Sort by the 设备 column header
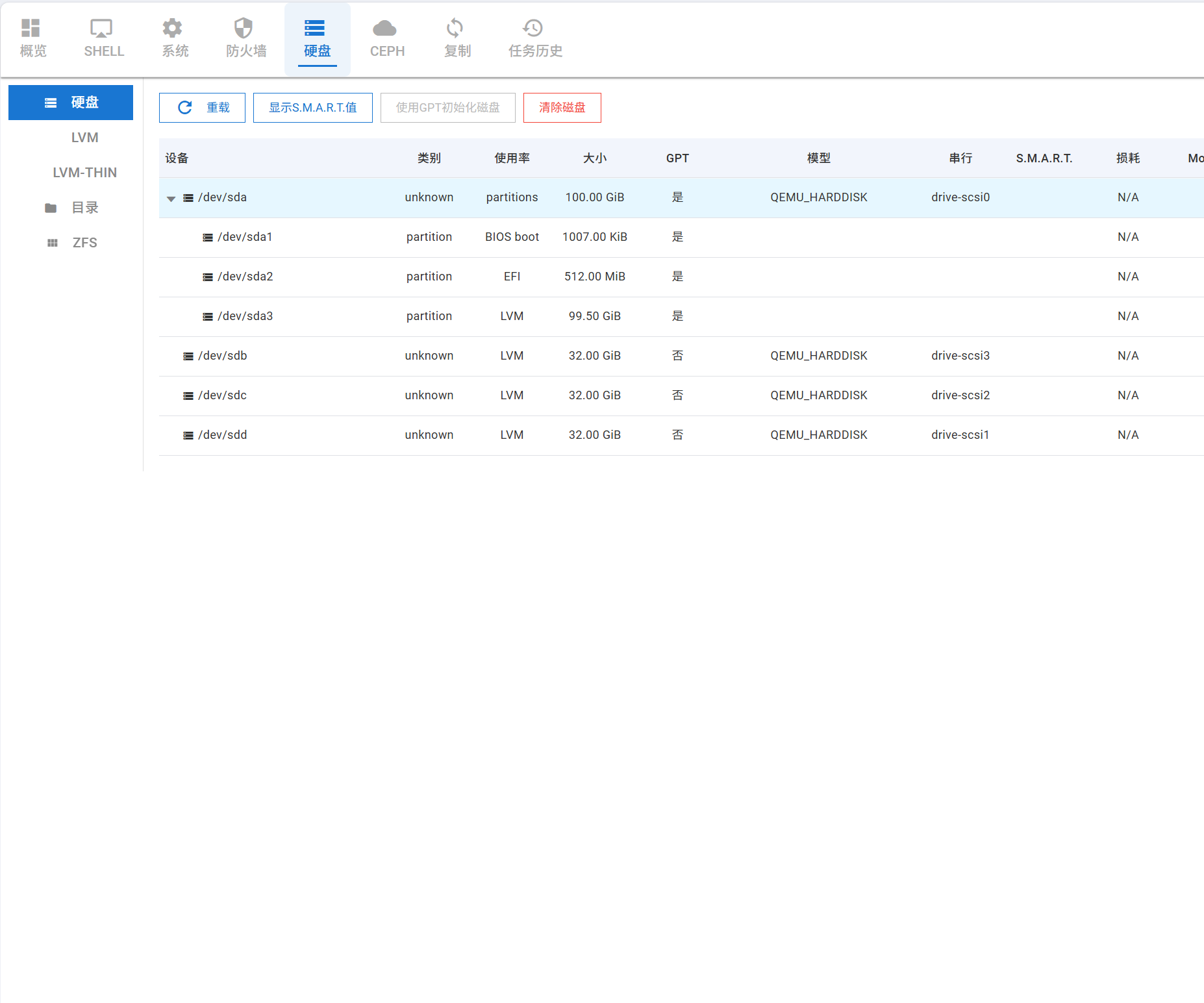The width and height of the screenshot is (1204, 1003). (177, 158)
